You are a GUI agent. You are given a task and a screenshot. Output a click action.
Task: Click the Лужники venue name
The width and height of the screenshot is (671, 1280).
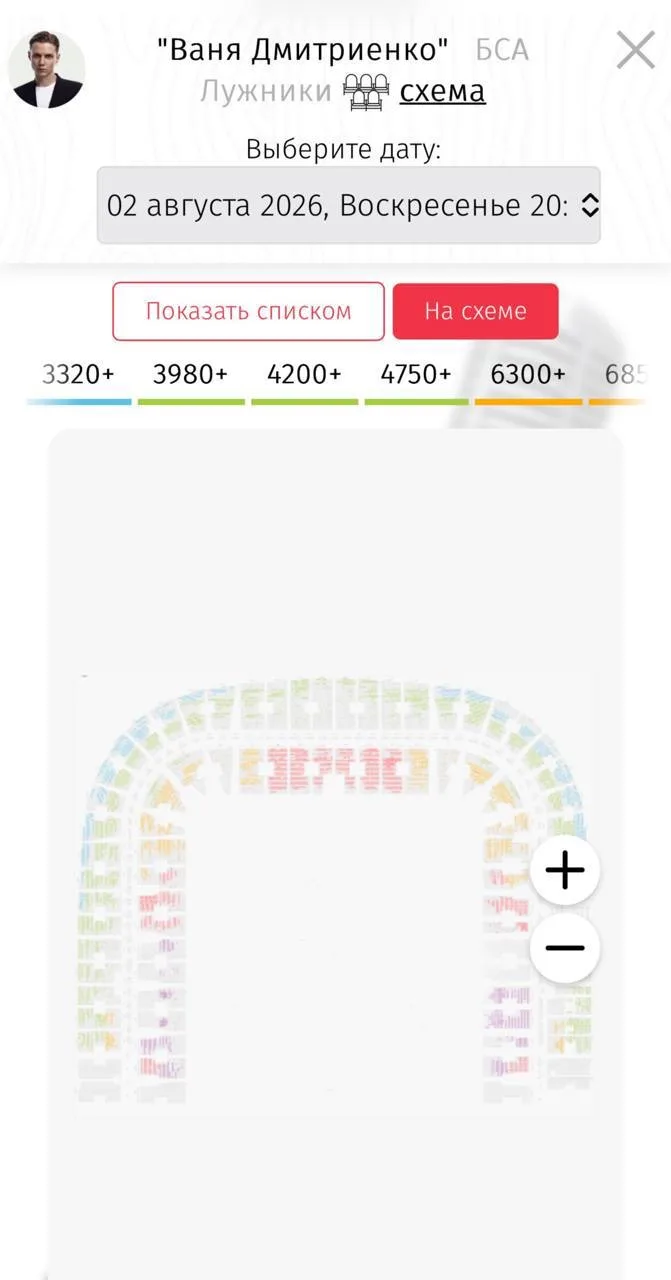pyautogui.click(x=266, y=91)
